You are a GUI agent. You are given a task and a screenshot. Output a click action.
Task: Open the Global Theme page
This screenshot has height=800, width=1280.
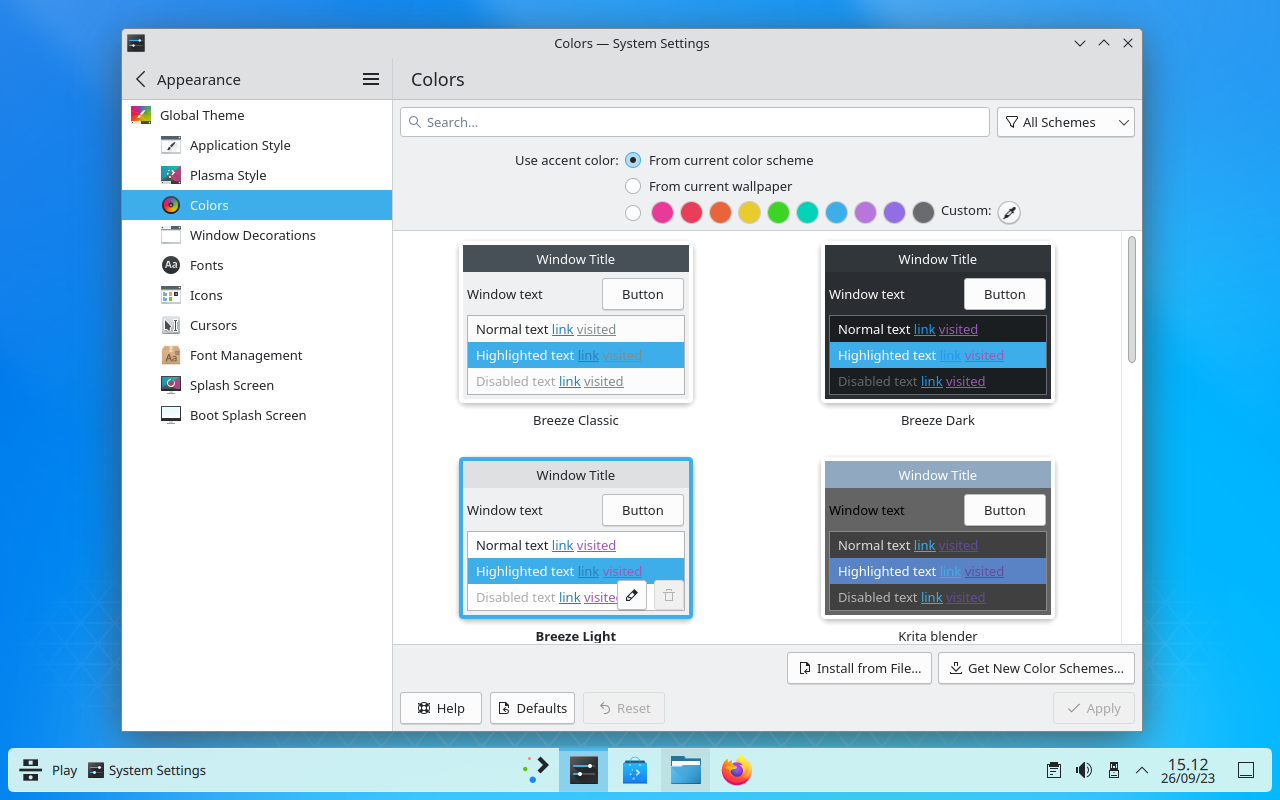click(x=257, y=115)
